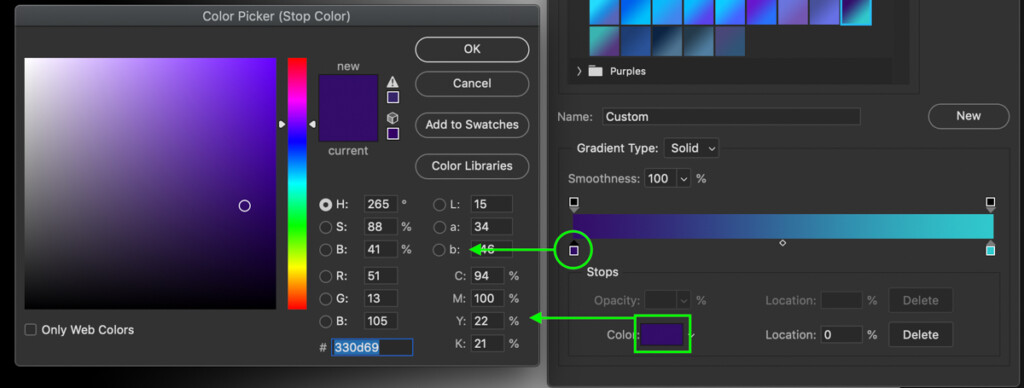Click the C cyan field 94
The height and width of the screenshot is (388, 1024).
click(487, 276)
